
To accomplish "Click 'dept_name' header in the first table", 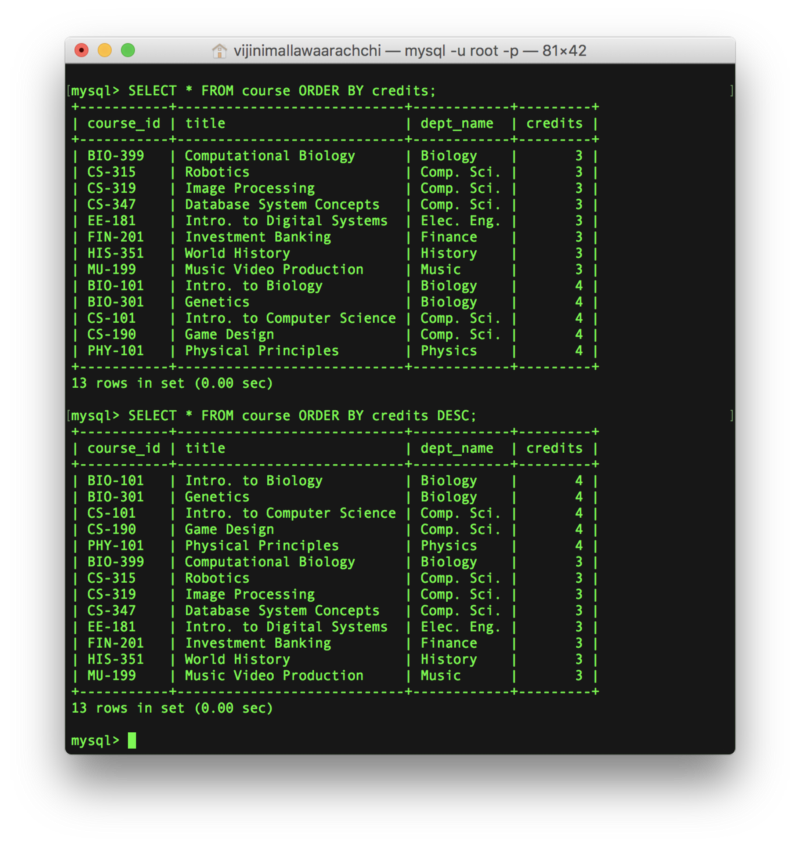I will (x=457, y=124).
